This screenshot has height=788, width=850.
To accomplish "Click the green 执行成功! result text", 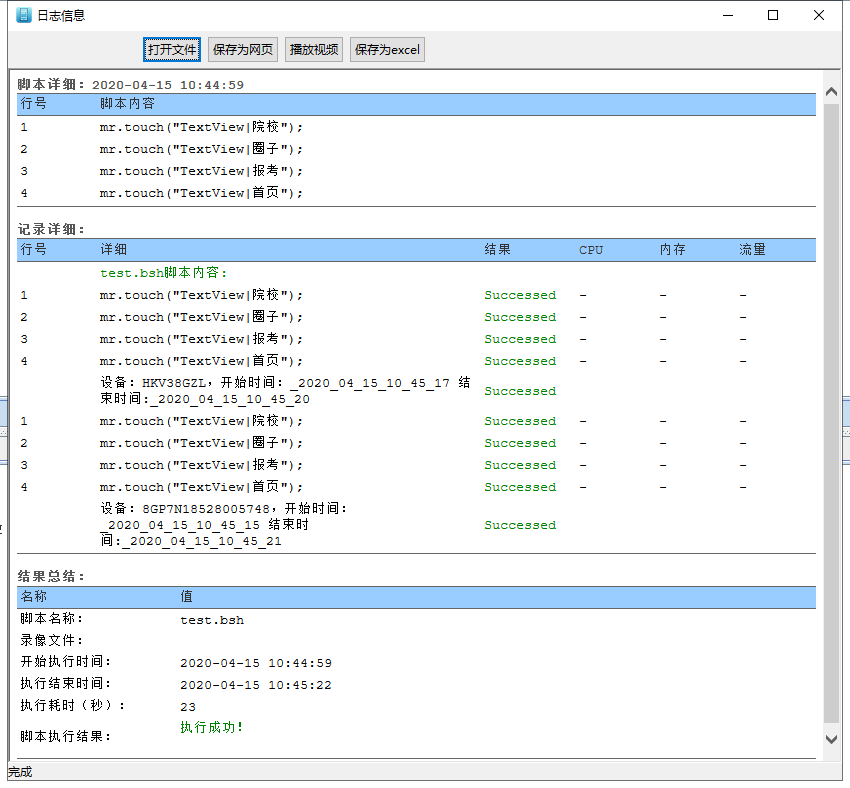I will coord(211,727).
